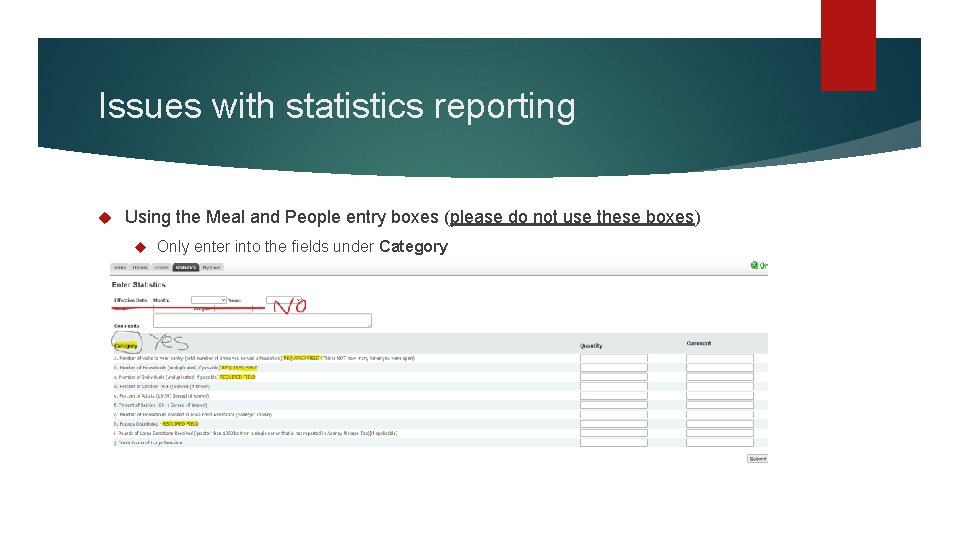This screenshot has width=960, height=540.
Task: Click underlined text "please do not use these boxes"
Action: point(572,217)
